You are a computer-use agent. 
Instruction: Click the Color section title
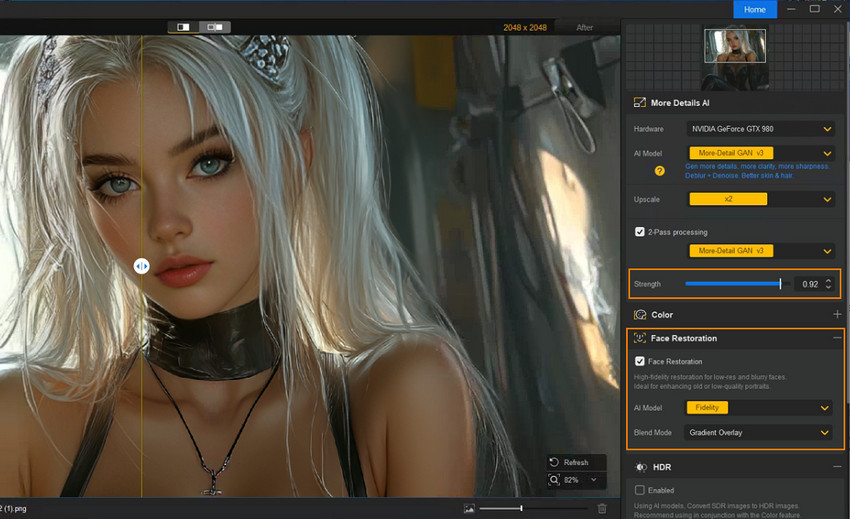[x=662, y=315]
